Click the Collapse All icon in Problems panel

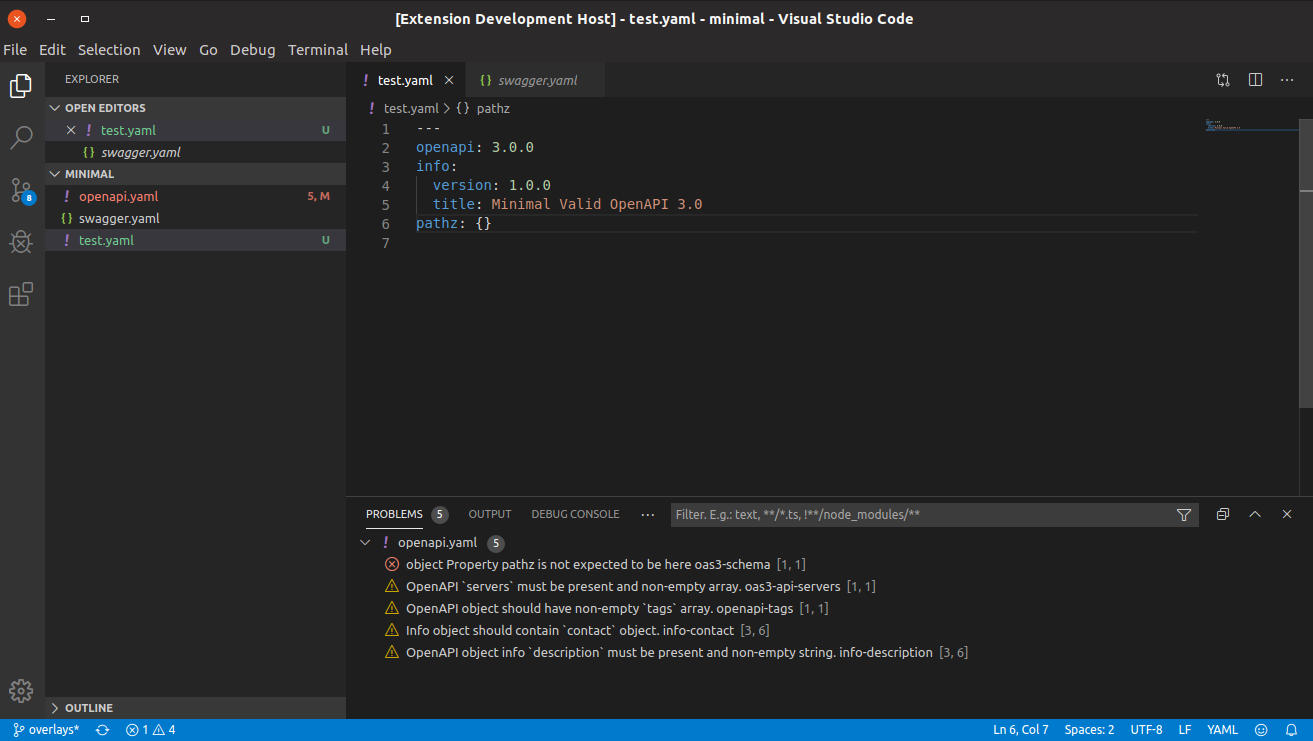[x=1222, y=514]
